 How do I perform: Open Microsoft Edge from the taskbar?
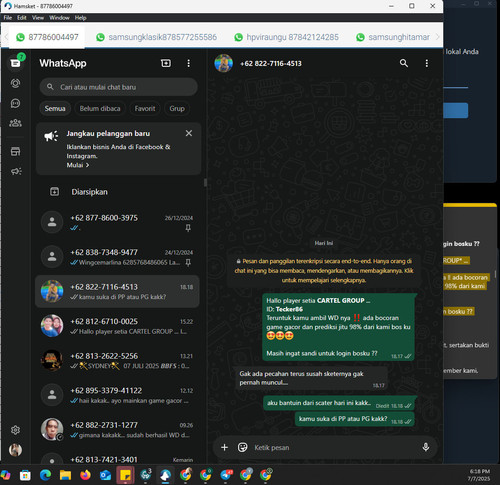tap(45, 475)
